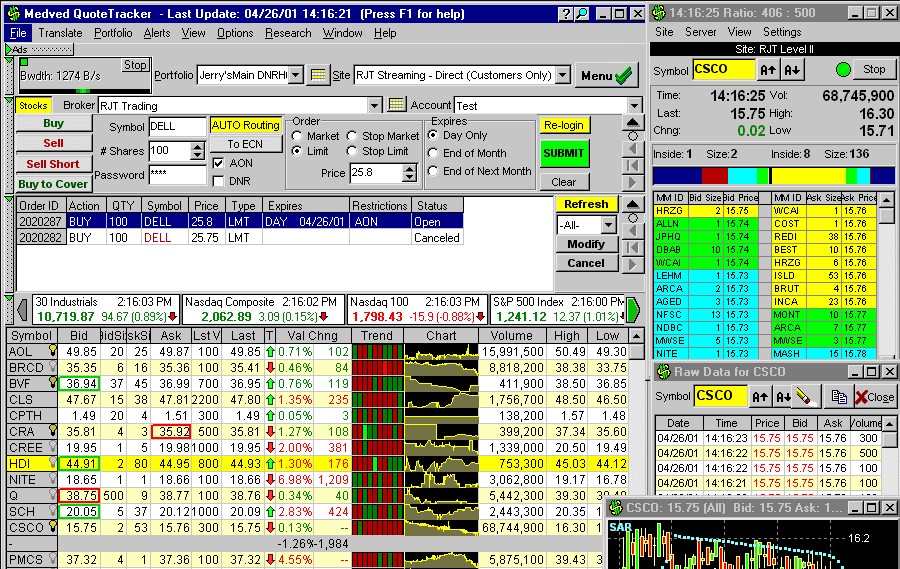
Task: Click CSCO symbol down arrow in Level II
Action: pos(792,70)
